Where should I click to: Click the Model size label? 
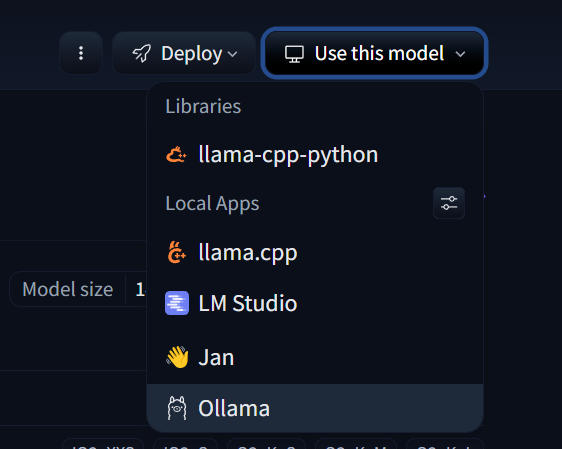coord(67,289)
